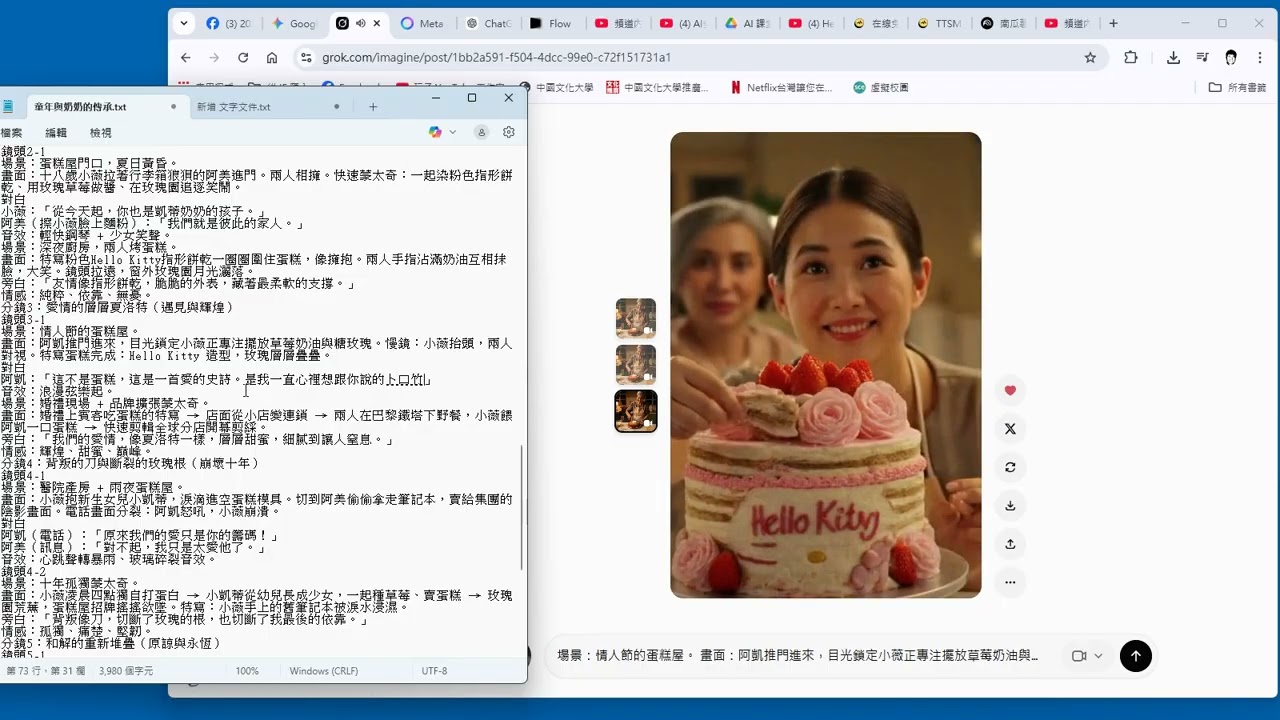Share the post to X
Screen dimensions: 1280x720
click(x=1010, y=429)
